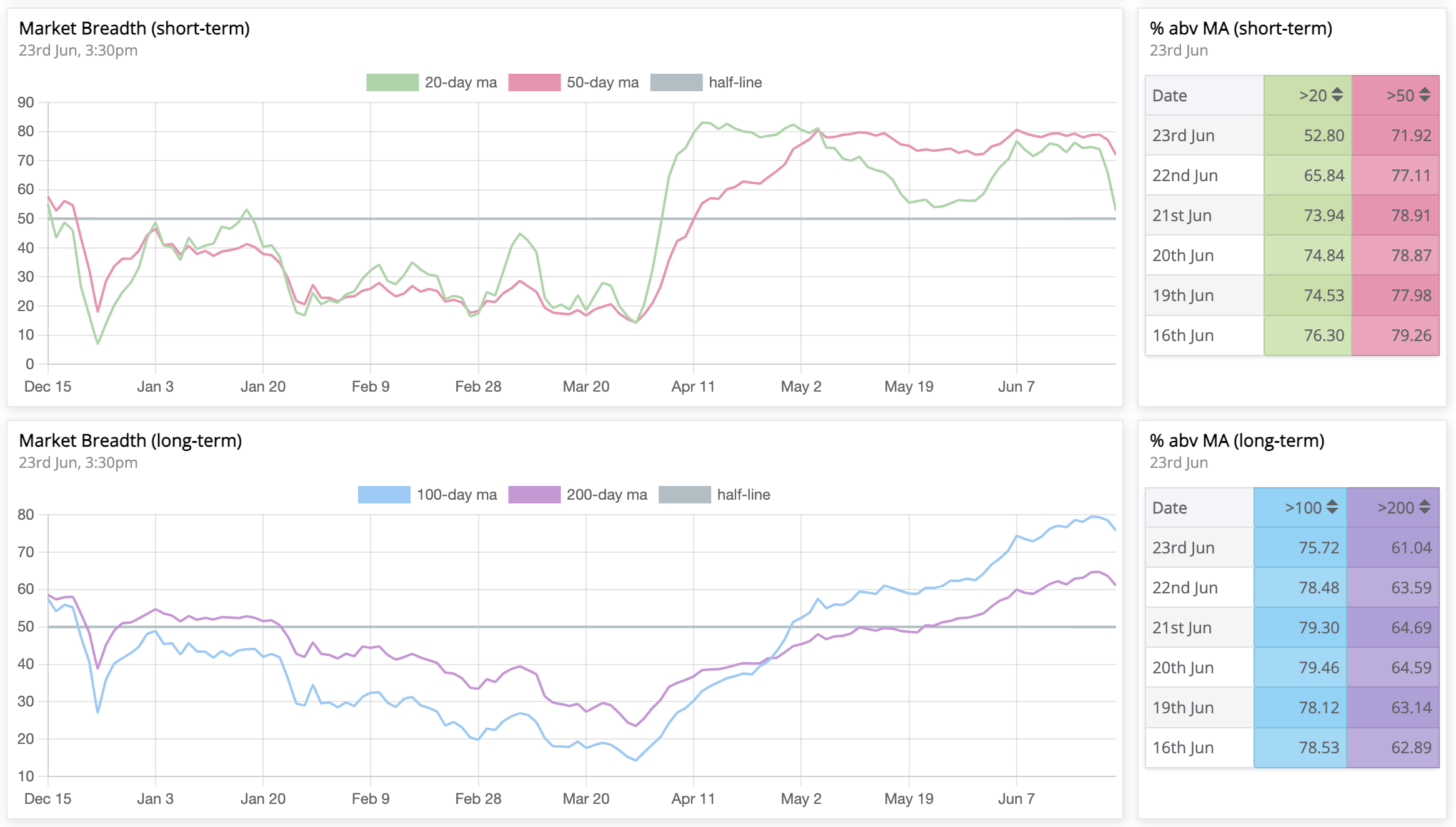Select the 62.89 cell for 16th Jun
This screenshot has width=1456, height=827.
coord(1393,748)
